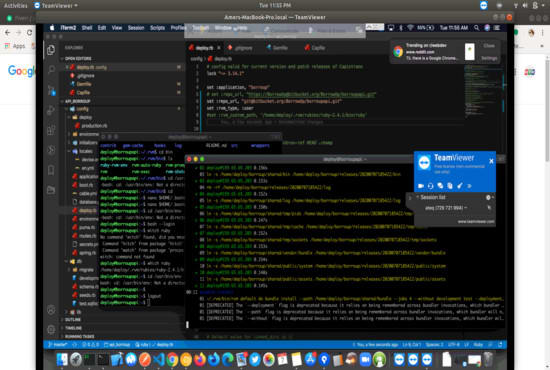This screenshot has width=550, height=370.
Task: Open Twitter from the macOS dock
Action: (255, 359)
